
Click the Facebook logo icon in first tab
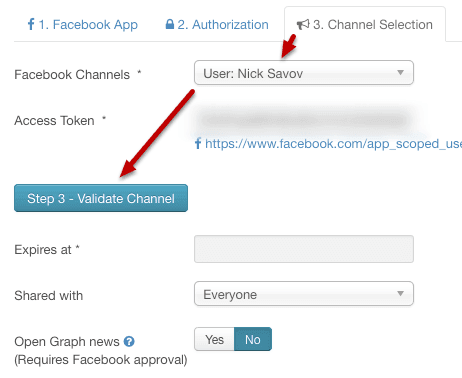31,24
